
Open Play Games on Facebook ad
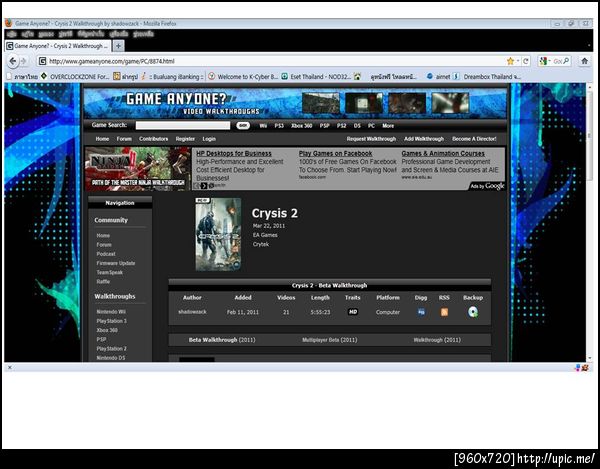click(x=335, y=153)
